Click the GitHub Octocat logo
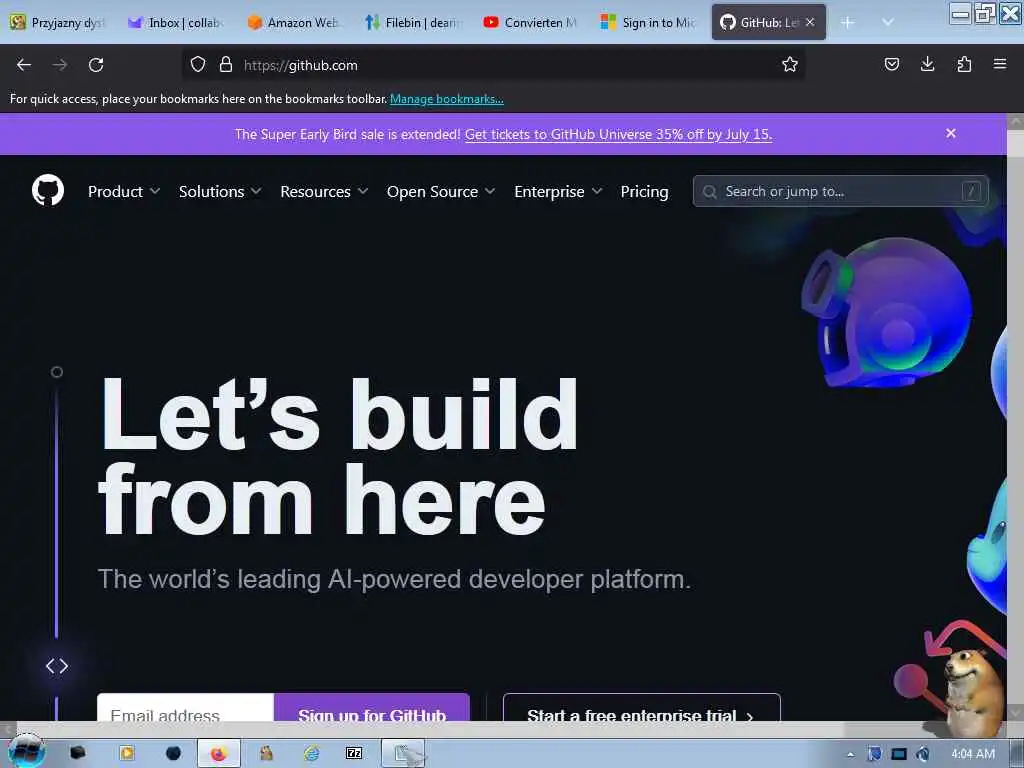 point(48,191)
